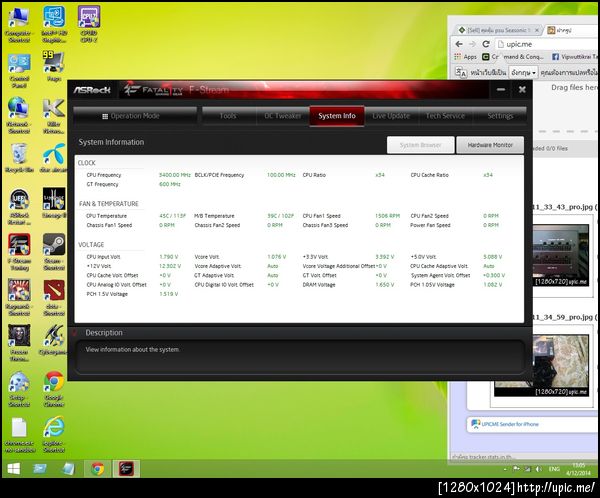Close the F-Stream window
Viewport: 600px width, 498px height.
[522, 90]
